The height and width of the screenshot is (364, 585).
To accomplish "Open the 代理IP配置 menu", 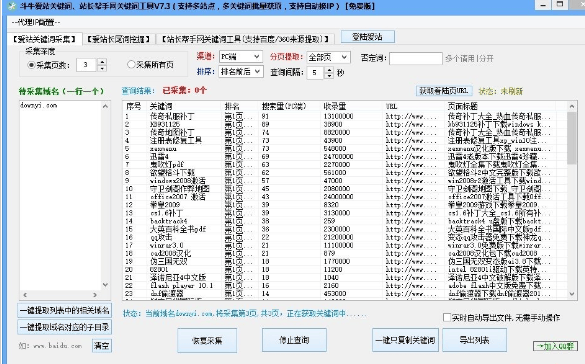I will tap(36, 22).
